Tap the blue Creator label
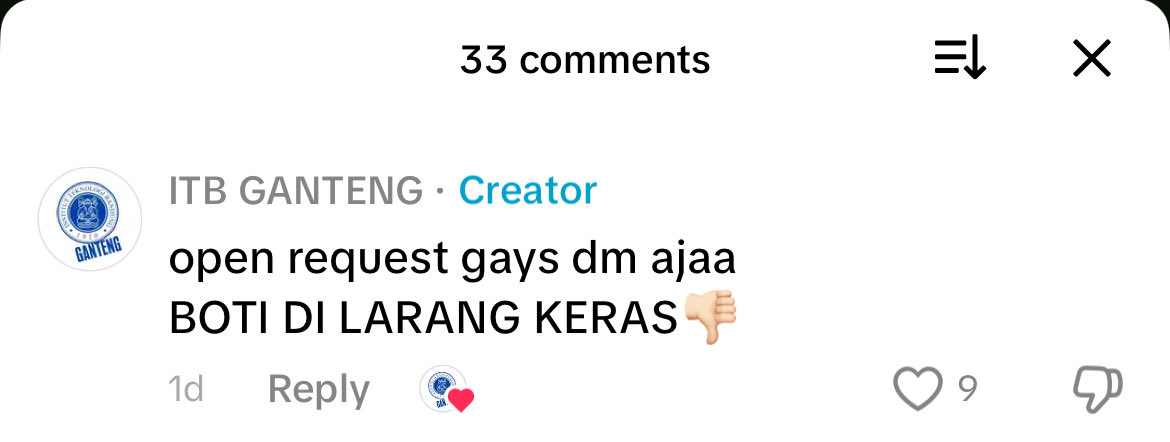Viewport: 1170px width, 442px height. [528, 191]
